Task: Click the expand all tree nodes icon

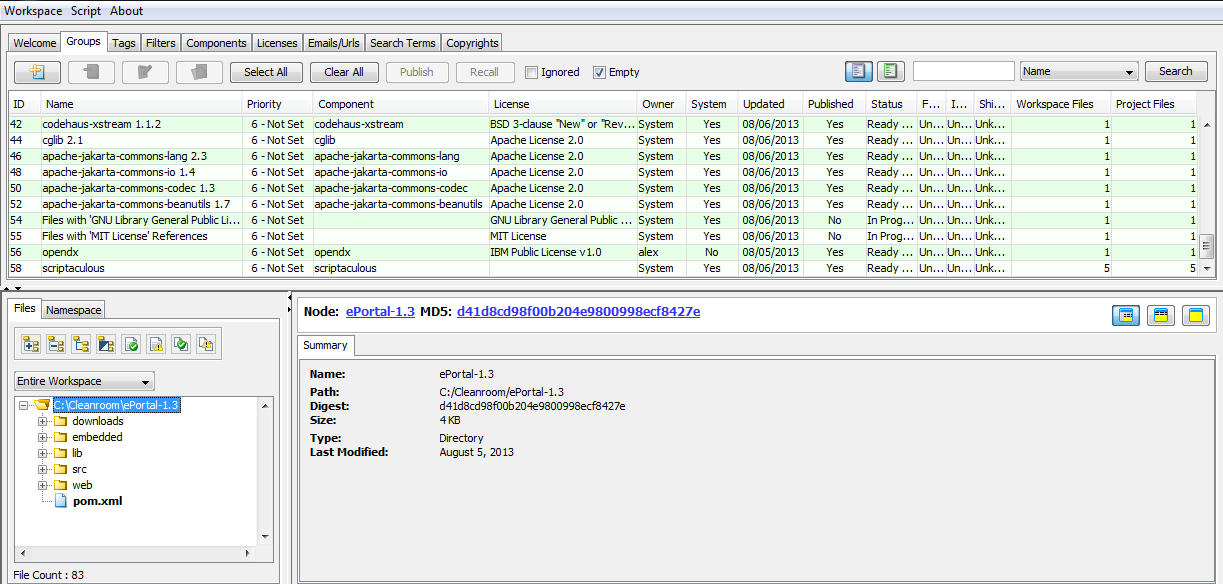Action: click(31, 344)
